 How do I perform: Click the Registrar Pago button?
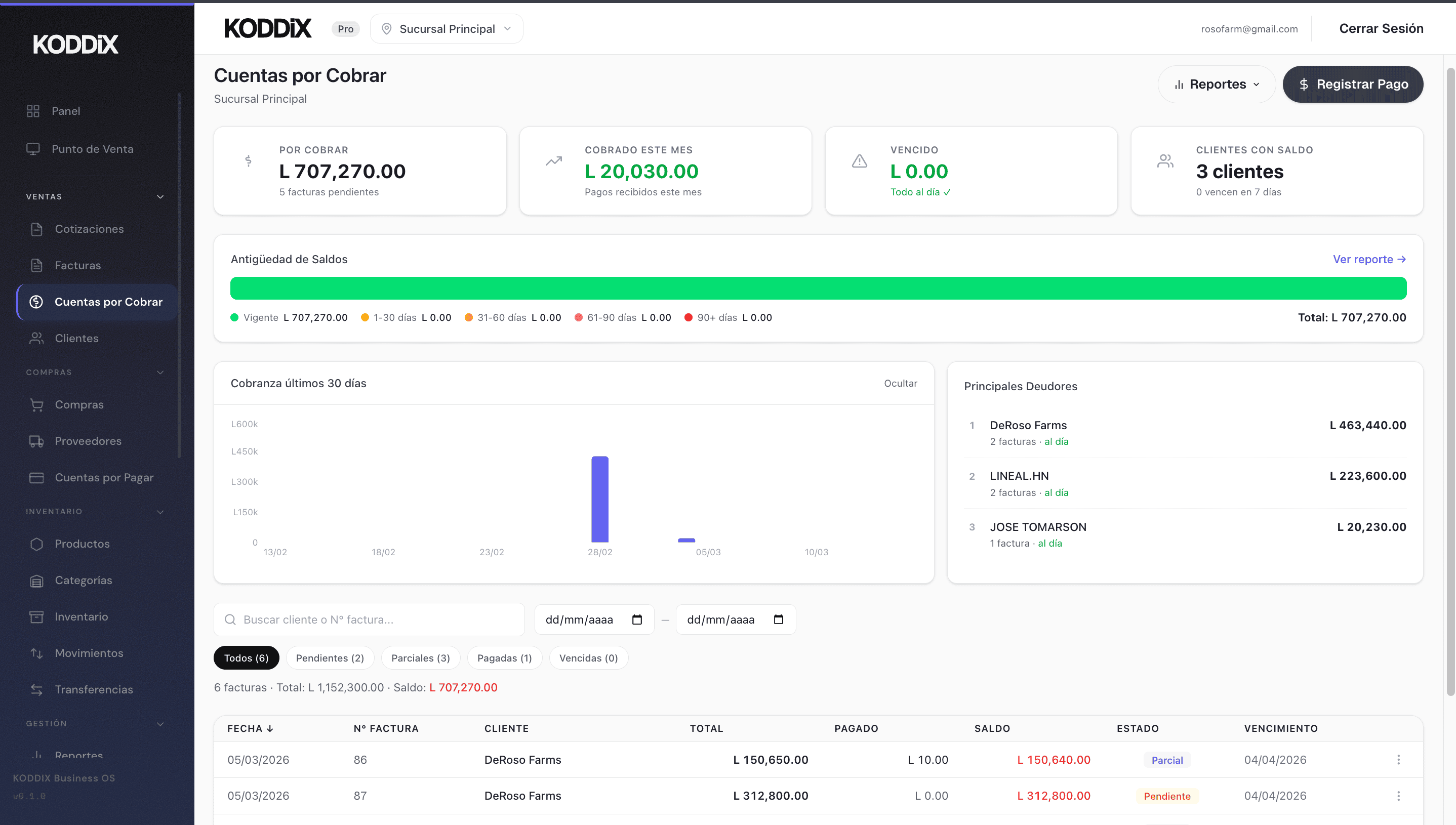click(1352, 85)
